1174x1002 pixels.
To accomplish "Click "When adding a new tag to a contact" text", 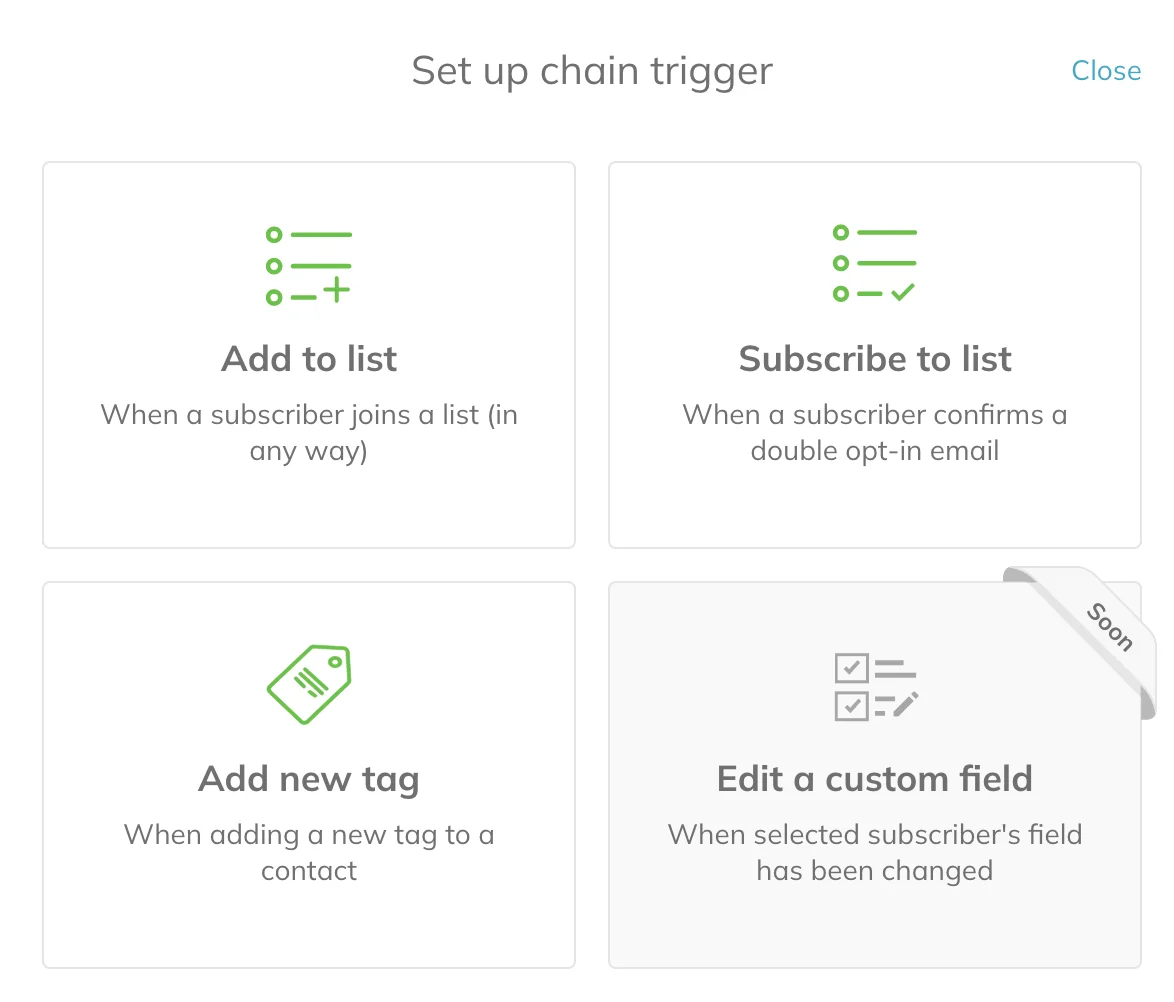I will pyautogui.click(x=308, y=853).
